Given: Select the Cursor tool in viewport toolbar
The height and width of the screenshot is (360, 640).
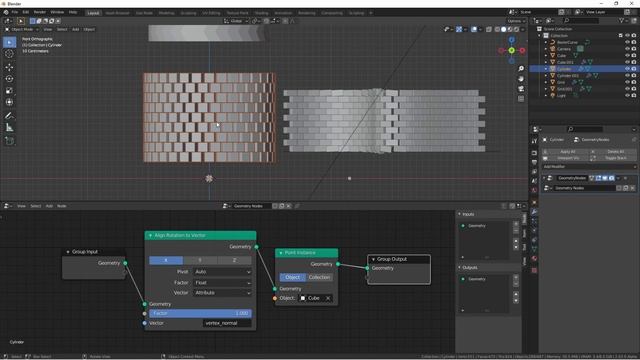Looking at the screenshot, I should click(x=9, y=53).
